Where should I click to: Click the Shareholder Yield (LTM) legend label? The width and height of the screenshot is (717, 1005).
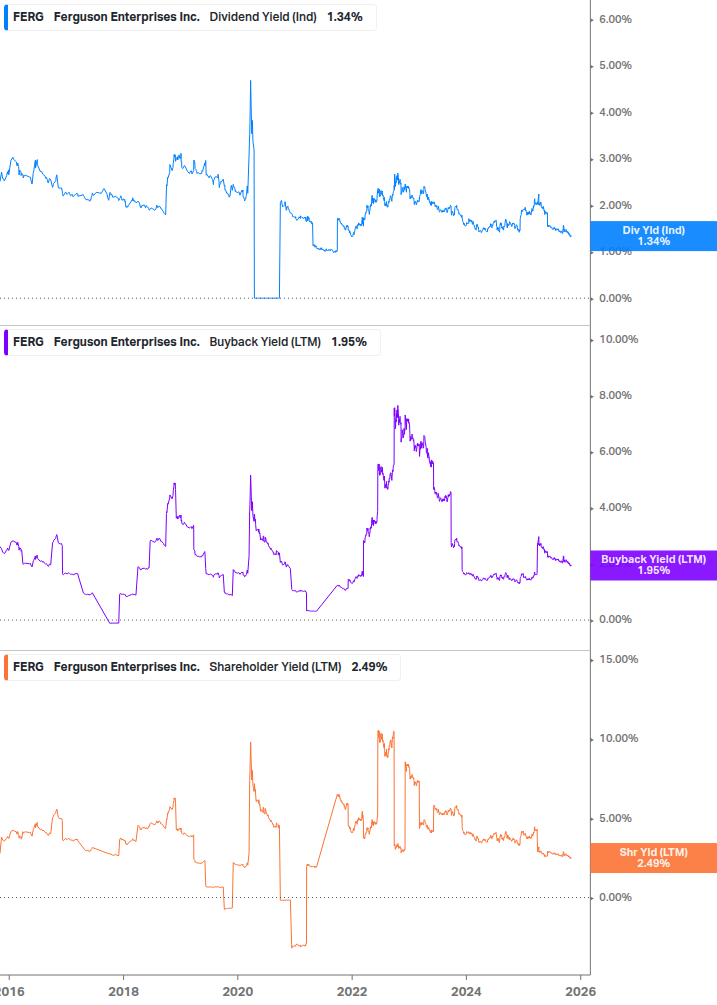pyautogui.click(x=275, y=667)
